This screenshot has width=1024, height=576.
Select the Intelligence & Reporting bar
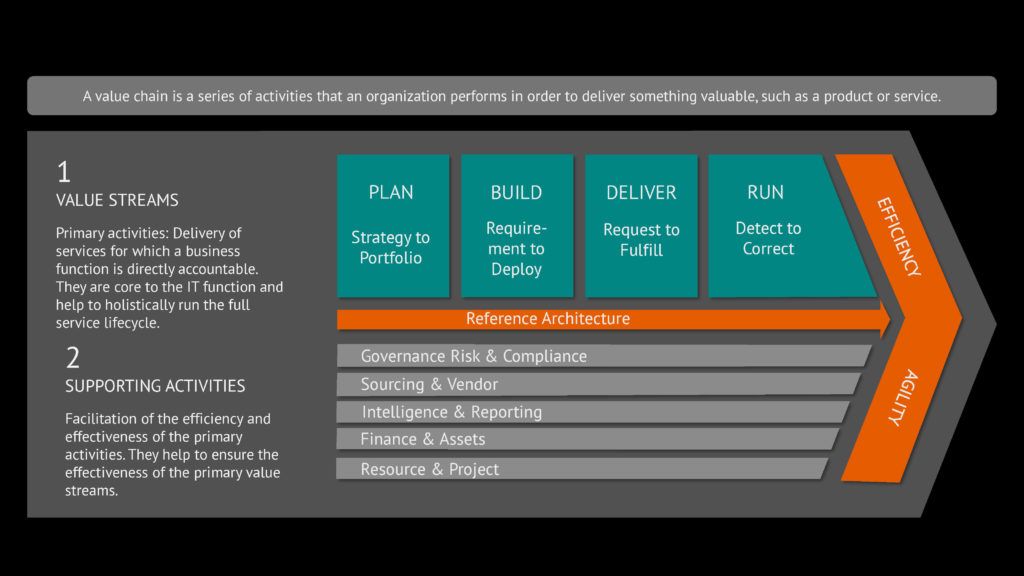tap(593, 412)
